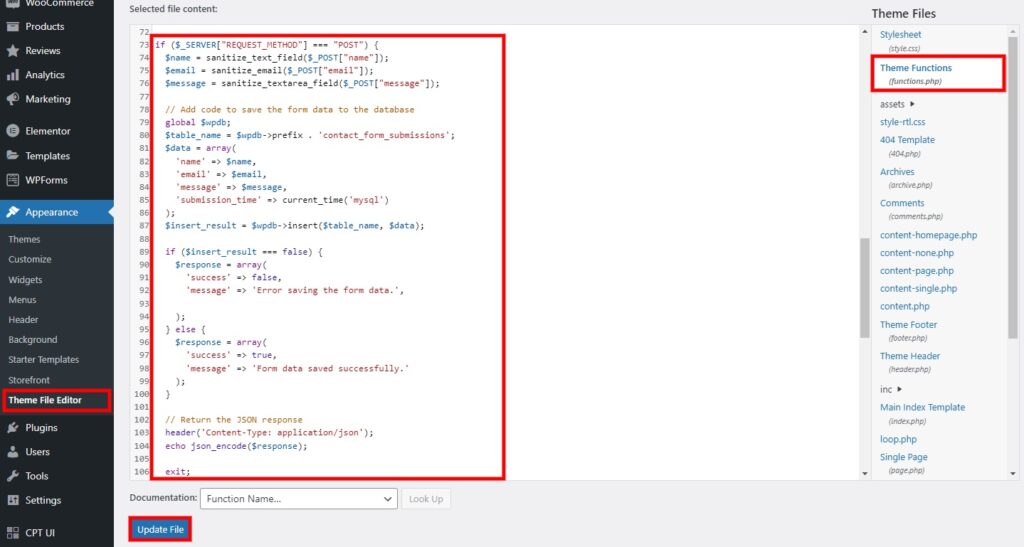Click the Products menu icon
The image size is (1024, 547).
point(12,27)
